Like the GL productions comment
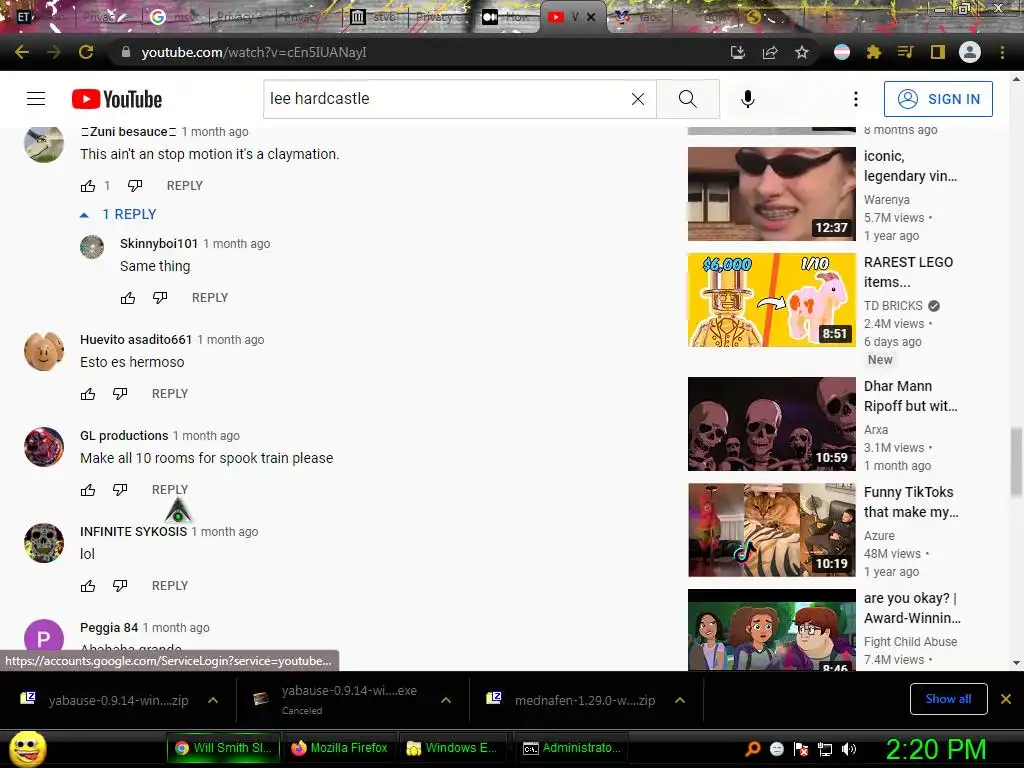The image size is (1024, 768). coord(88,490)
